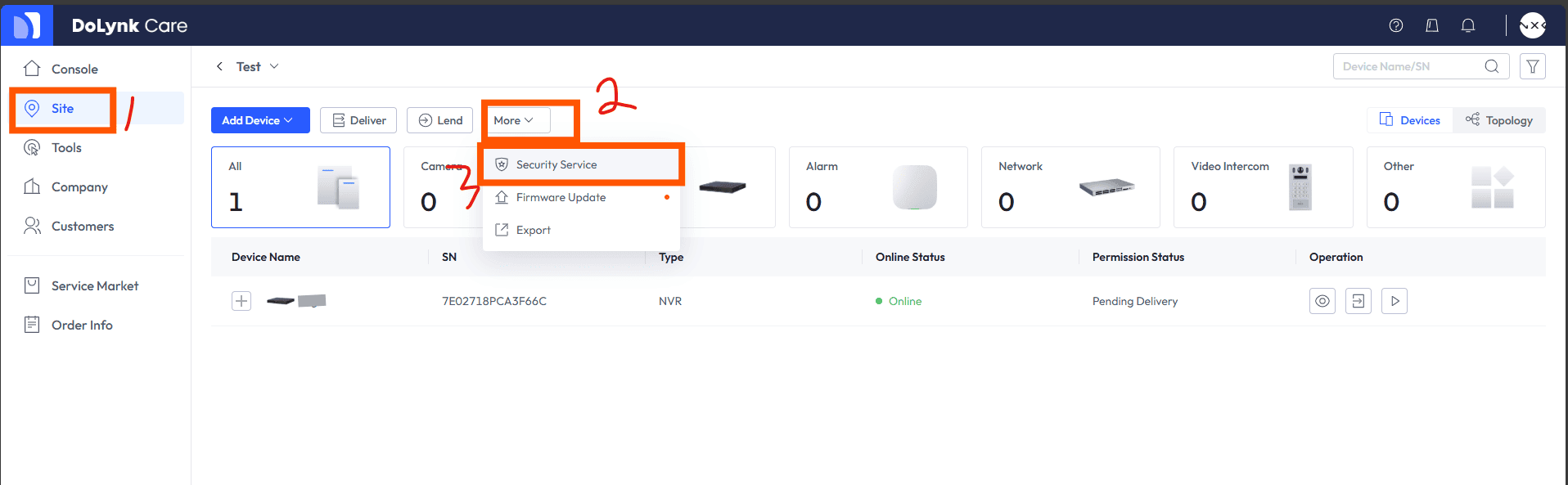
Task: Choose Export from More menu
Action: click(533, 230)
